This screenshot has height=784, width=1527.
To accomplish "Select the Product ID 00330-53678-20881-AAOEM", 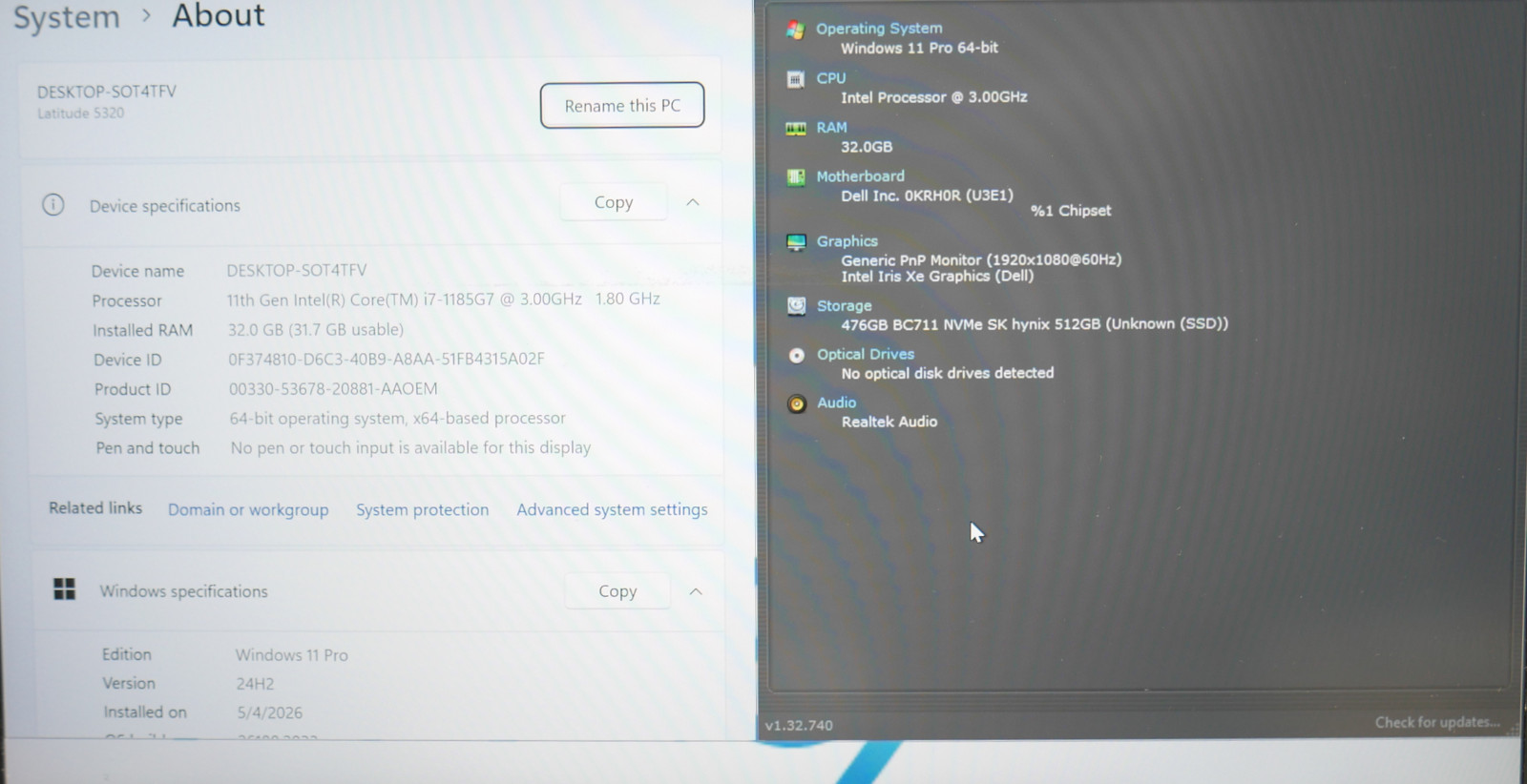I will pyautogui.click(x=333, y=388).
